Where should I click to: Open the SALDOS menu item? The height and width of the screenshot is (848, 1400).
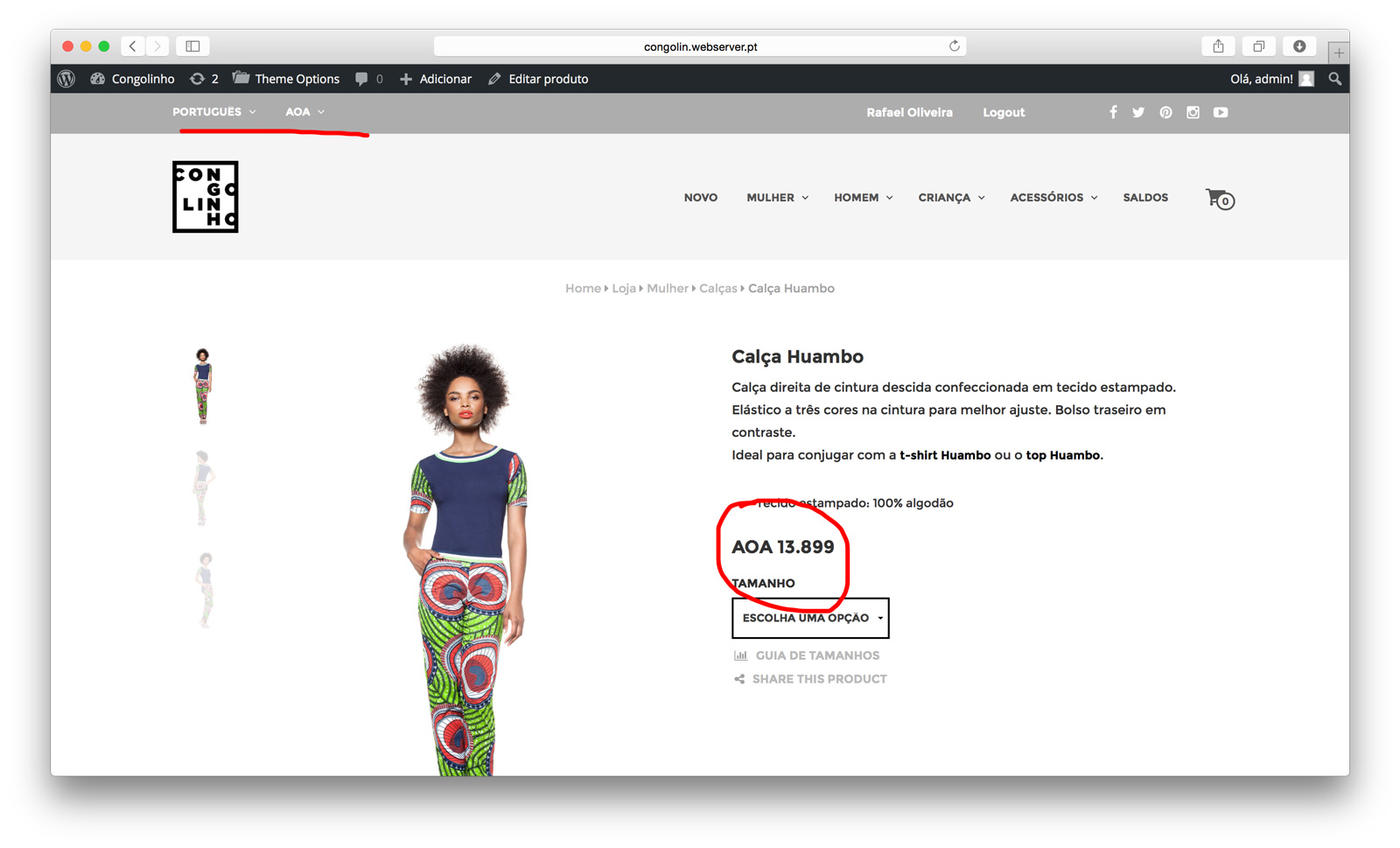coord(1145,198)
